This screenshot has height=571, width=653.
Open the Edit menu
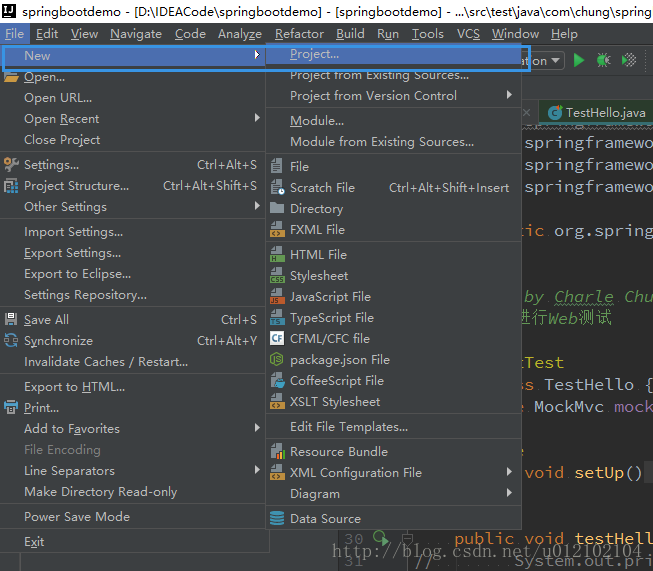point(47,34)
